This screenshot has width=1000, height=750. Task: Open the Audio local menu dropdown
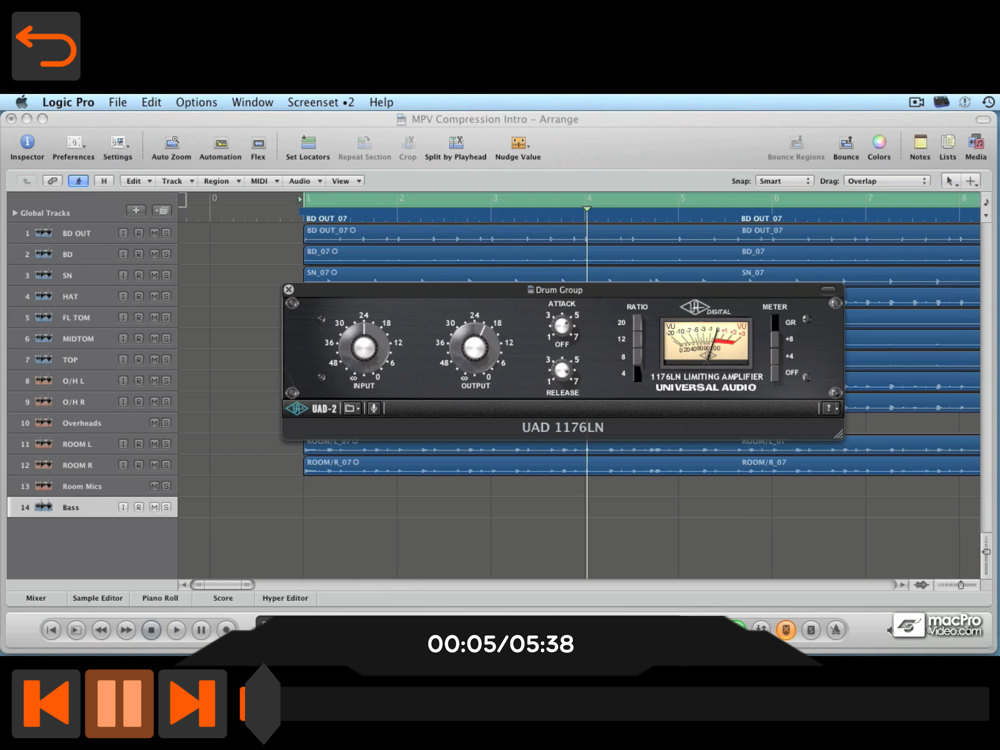tap(305, 181)
